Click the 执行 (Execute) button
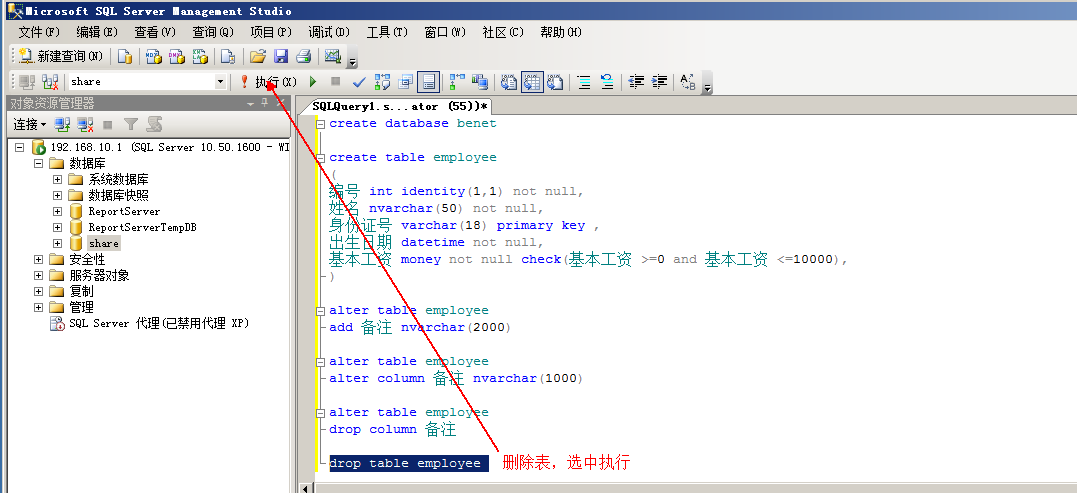 coord(268,81)
